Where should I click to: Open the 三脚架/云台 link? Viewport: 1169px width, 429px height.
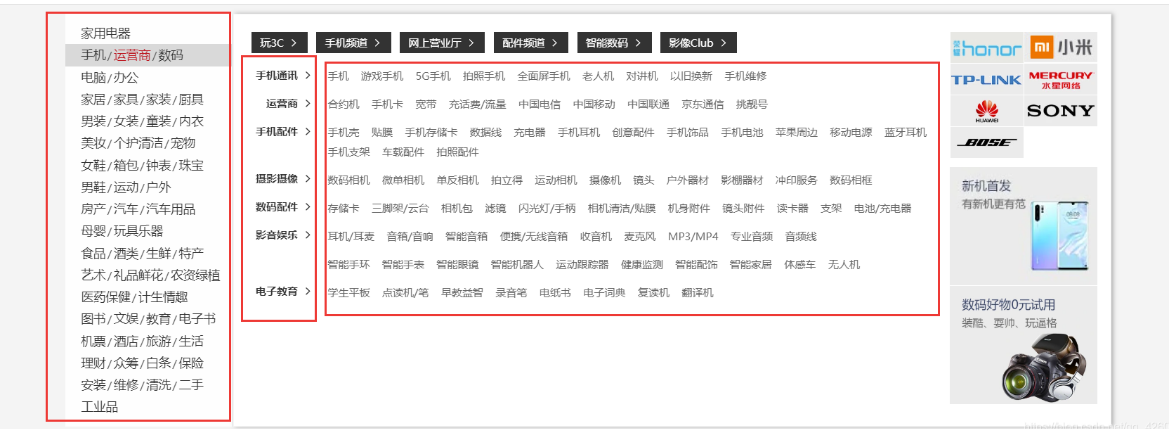400,209
